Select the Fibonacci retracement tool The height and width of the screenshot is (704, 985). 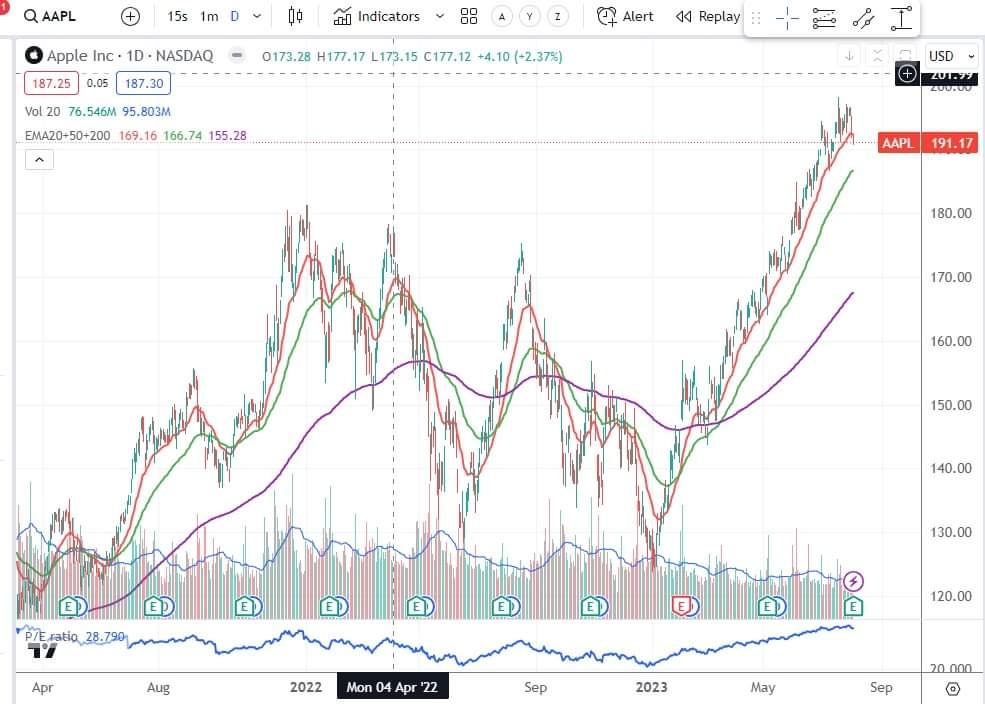[x=824, y=19]
